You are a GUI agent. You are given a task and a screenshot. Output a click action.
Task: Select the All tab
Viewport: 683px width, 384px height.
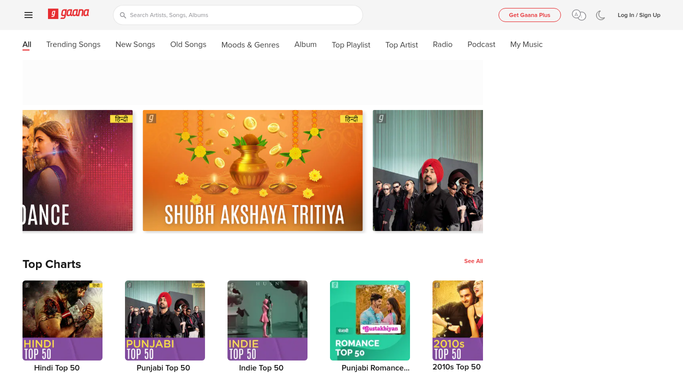pos(27,44)
